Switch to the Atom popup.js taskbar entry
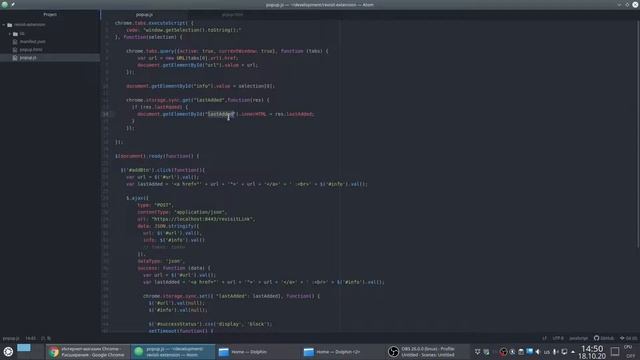Screen dimensions: 640x360 [x=173, y=352]
